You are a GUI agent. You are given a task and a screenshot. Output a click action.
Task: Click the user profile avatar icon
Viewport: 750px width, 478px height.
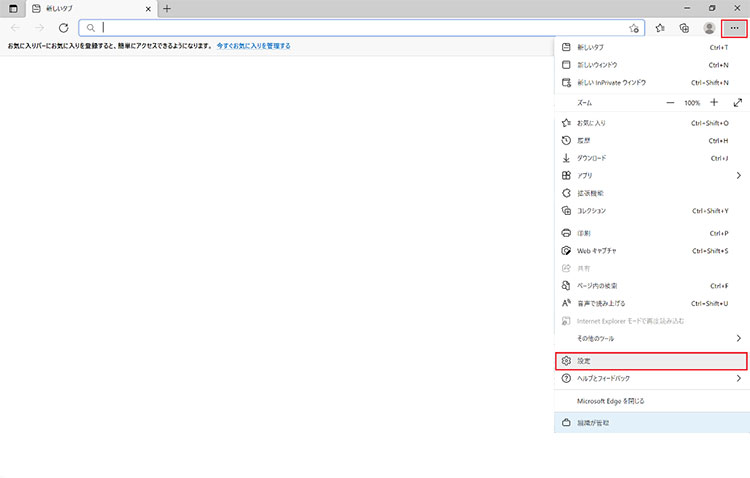coord(709,28)
